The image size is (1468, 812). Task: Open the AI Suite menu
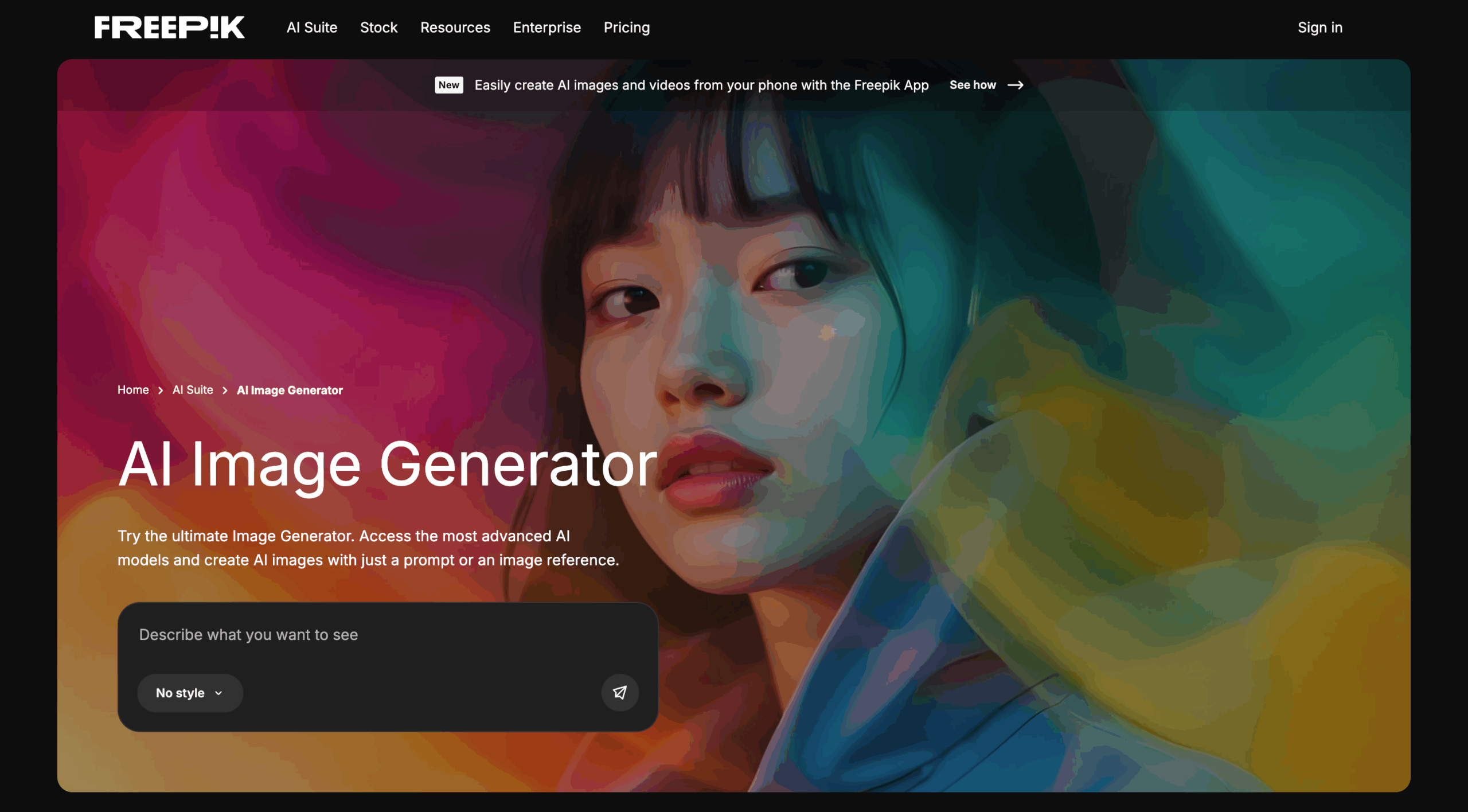(x=311, y=27)
